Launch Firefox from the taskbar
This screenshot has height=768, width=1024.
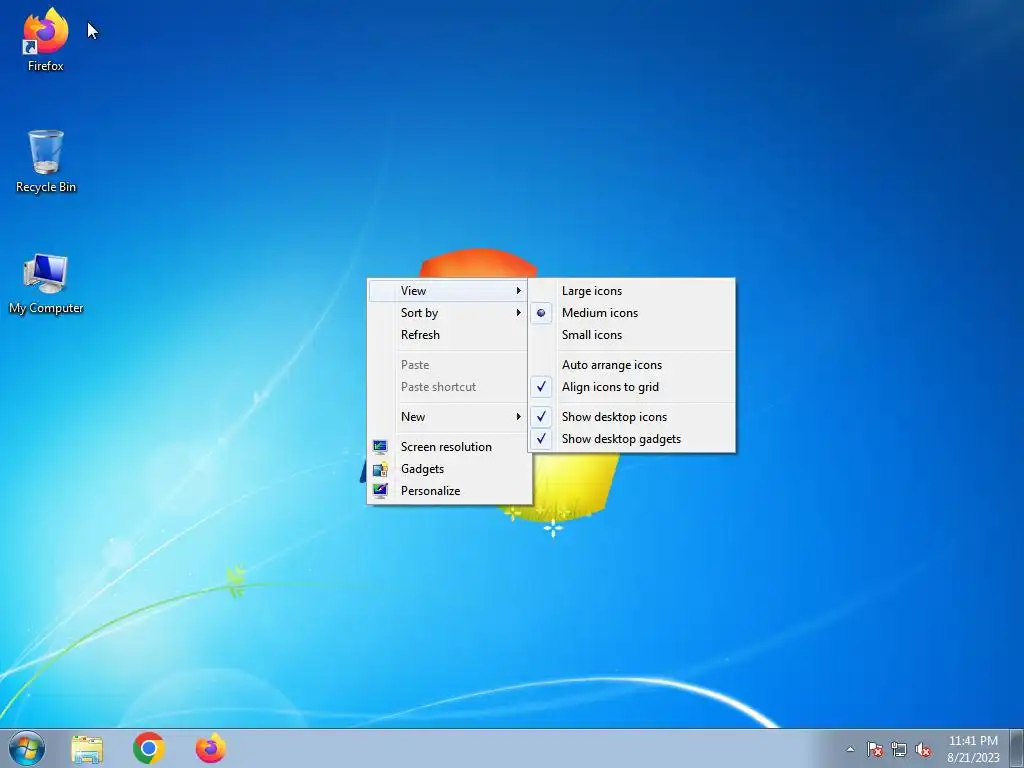(x=210, y=748)
